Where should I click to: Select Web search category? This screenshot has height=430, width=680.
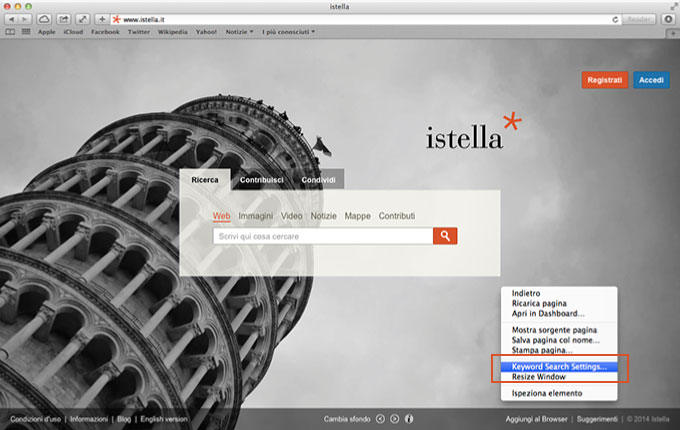click(x=221, y=216)
